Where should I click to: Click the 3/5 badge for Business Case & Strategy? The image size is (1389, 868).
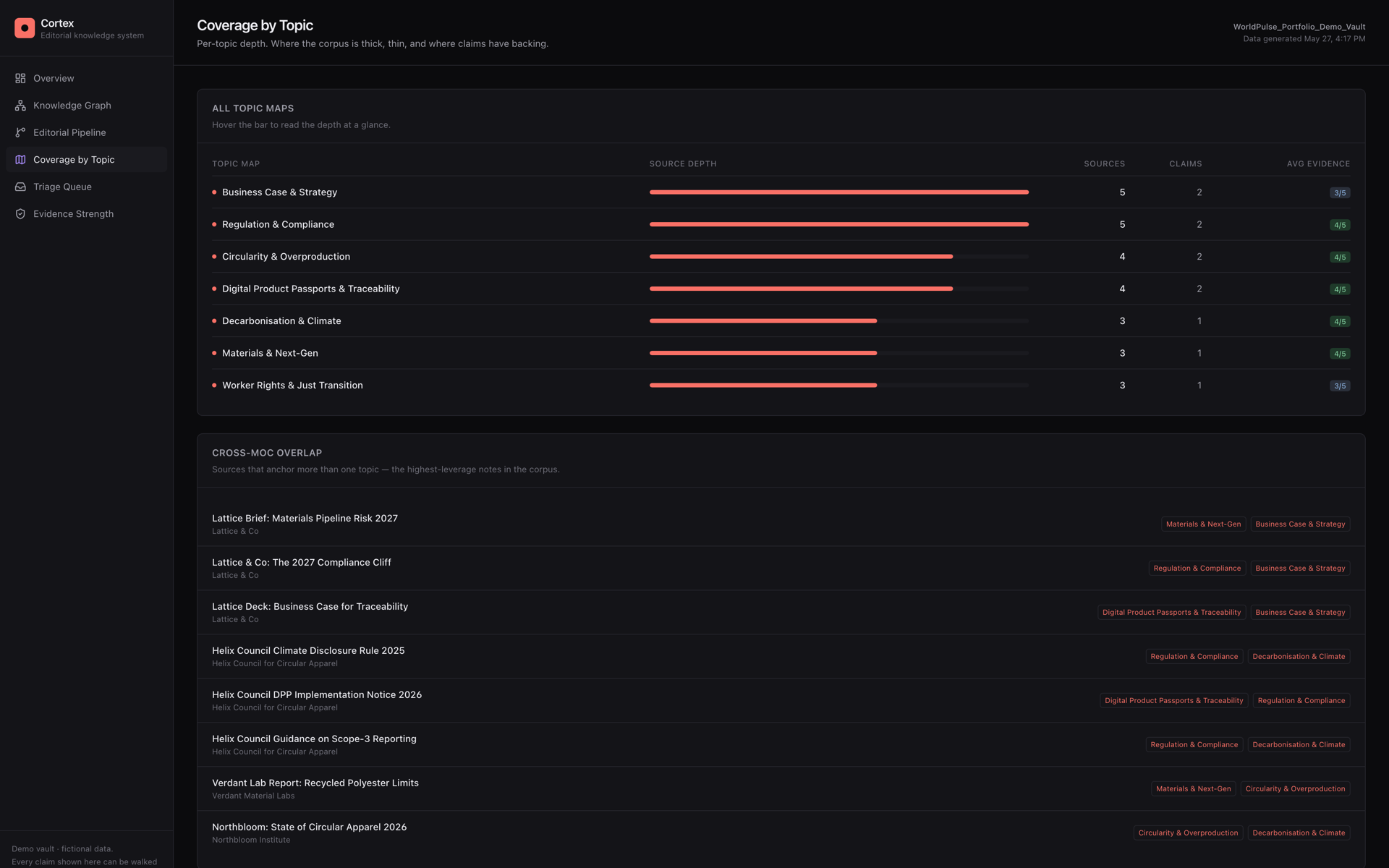pos(1340,193)
